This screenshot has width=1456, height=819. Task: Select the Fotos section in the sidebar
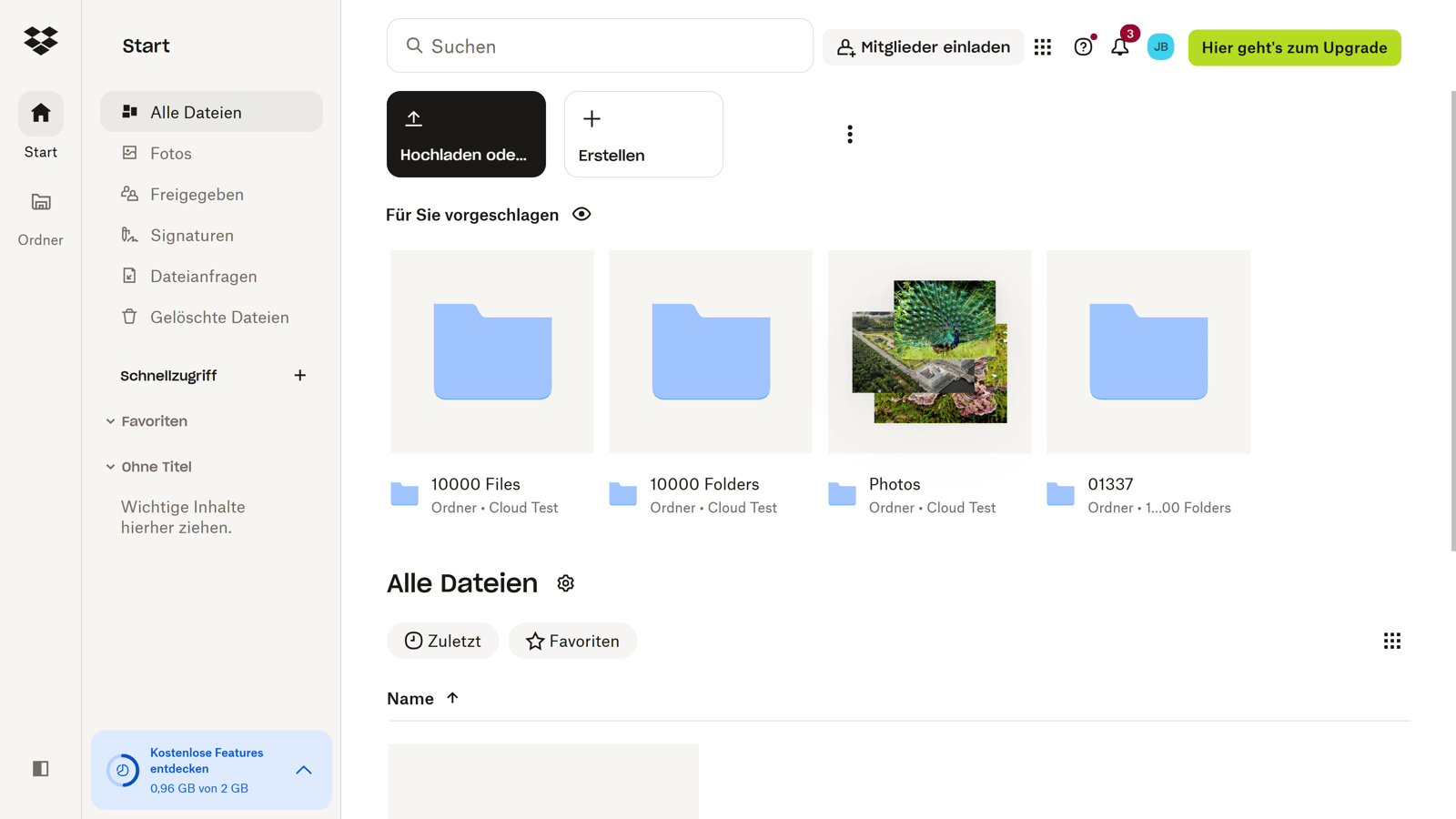point(171,153)
